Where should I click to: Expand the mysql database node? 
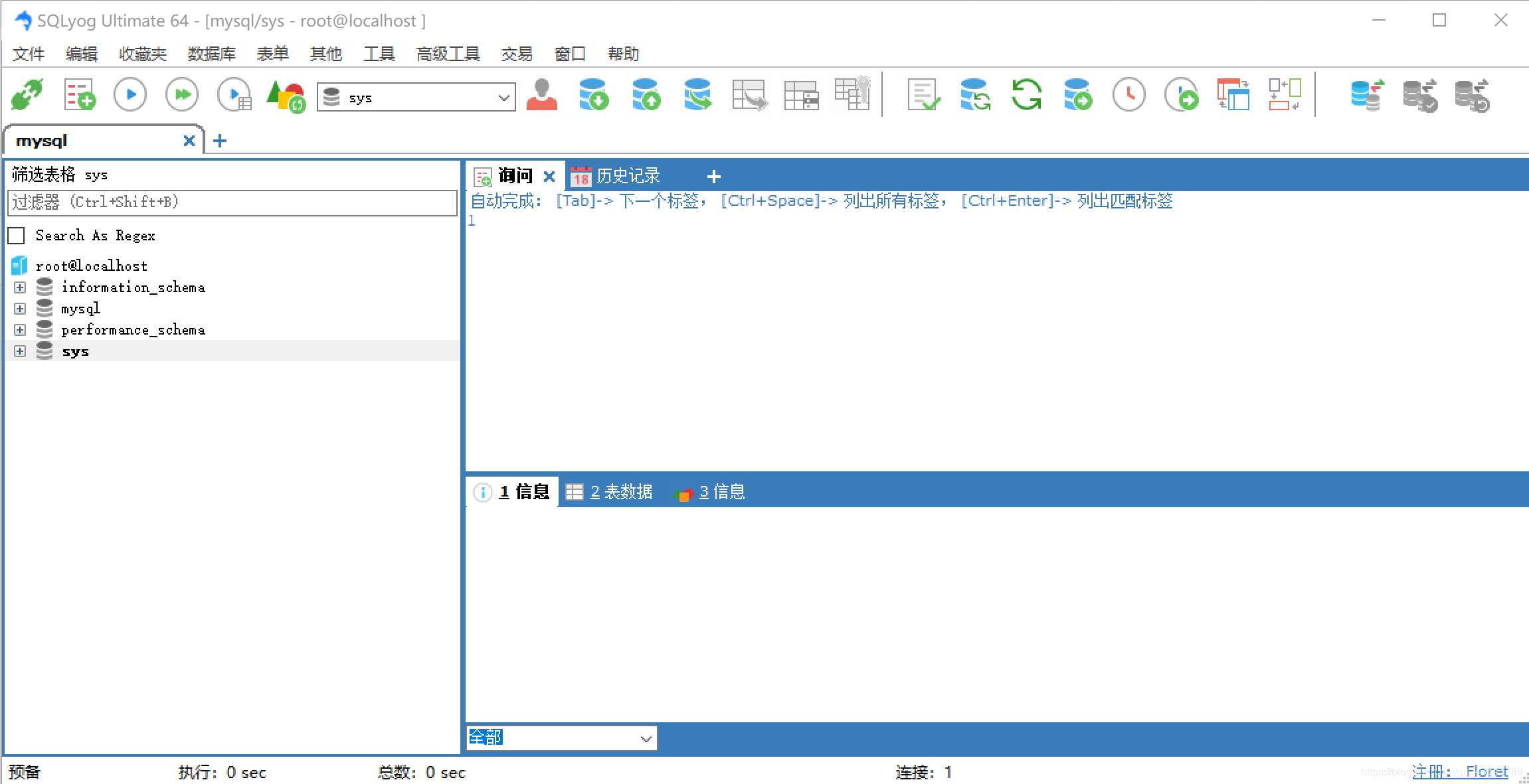point(20,309)
